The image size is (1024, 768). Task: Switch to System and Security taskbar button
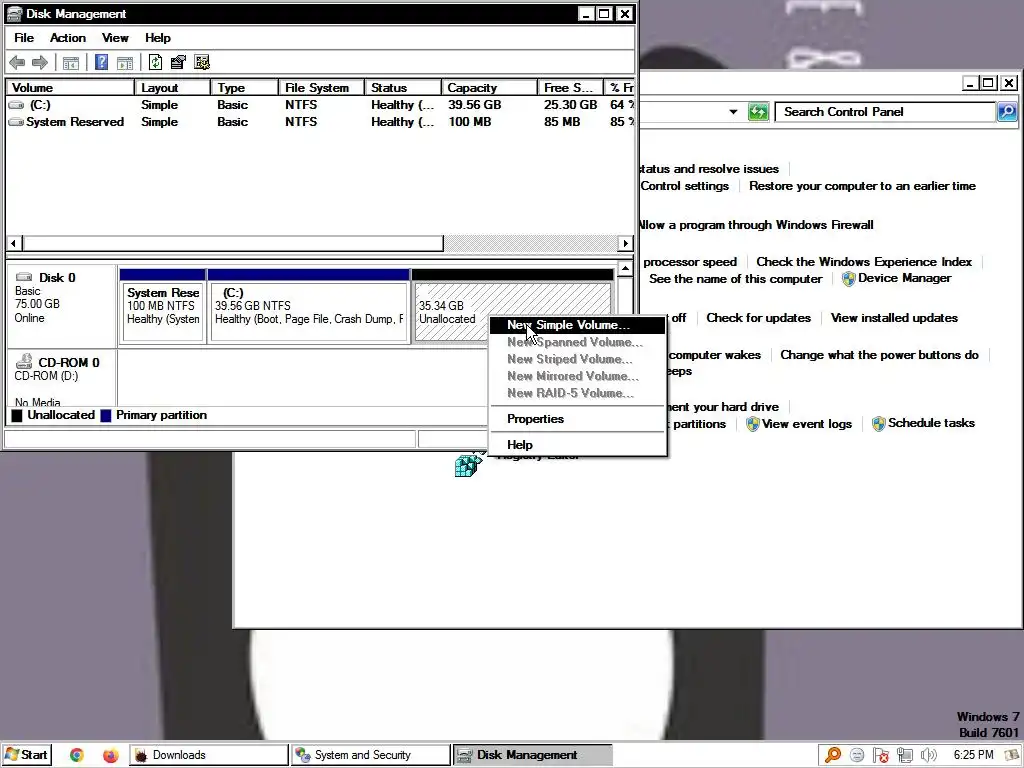370,755
